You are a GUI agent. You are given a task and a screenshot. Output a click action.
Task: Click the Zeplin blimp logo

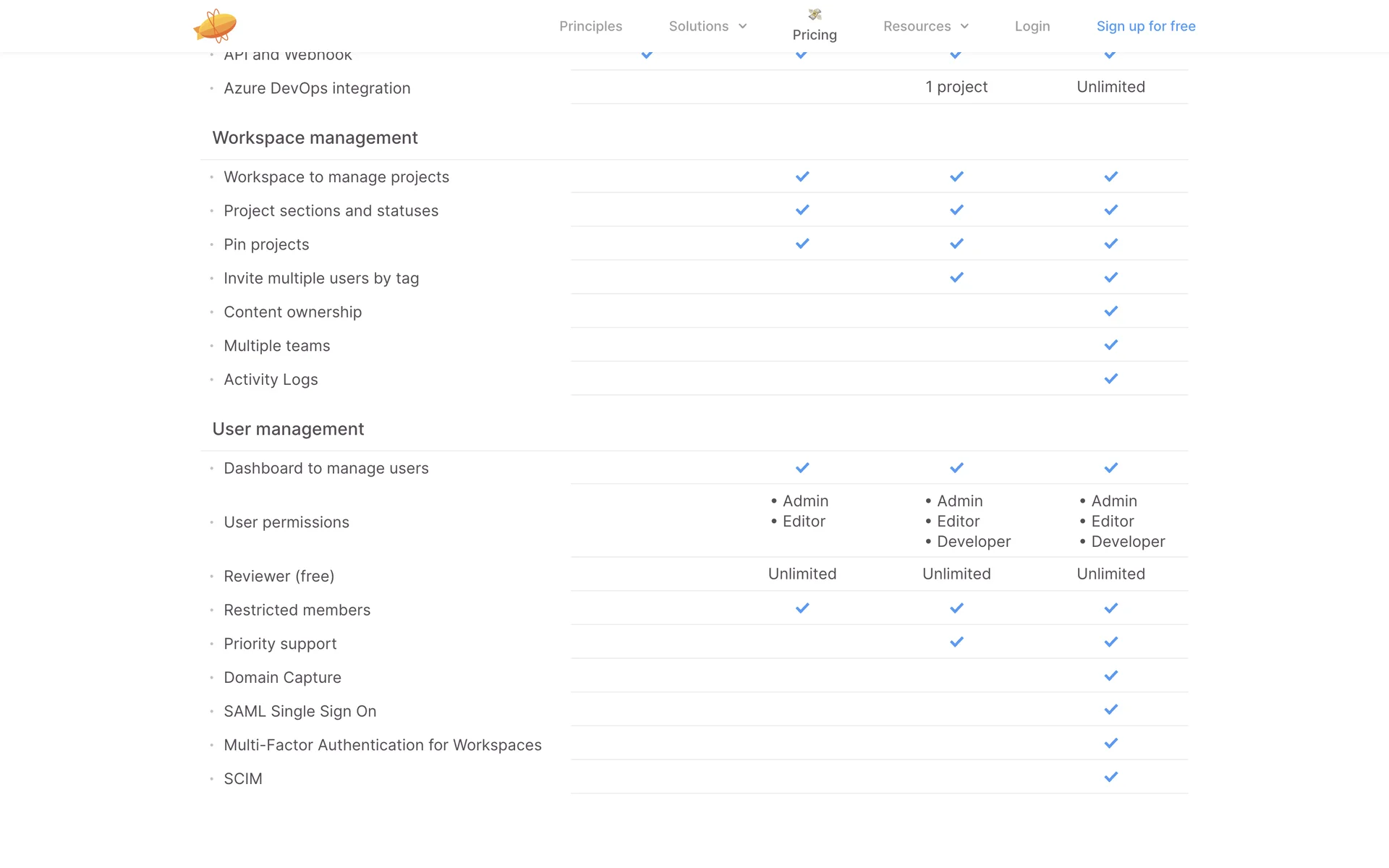215,26
